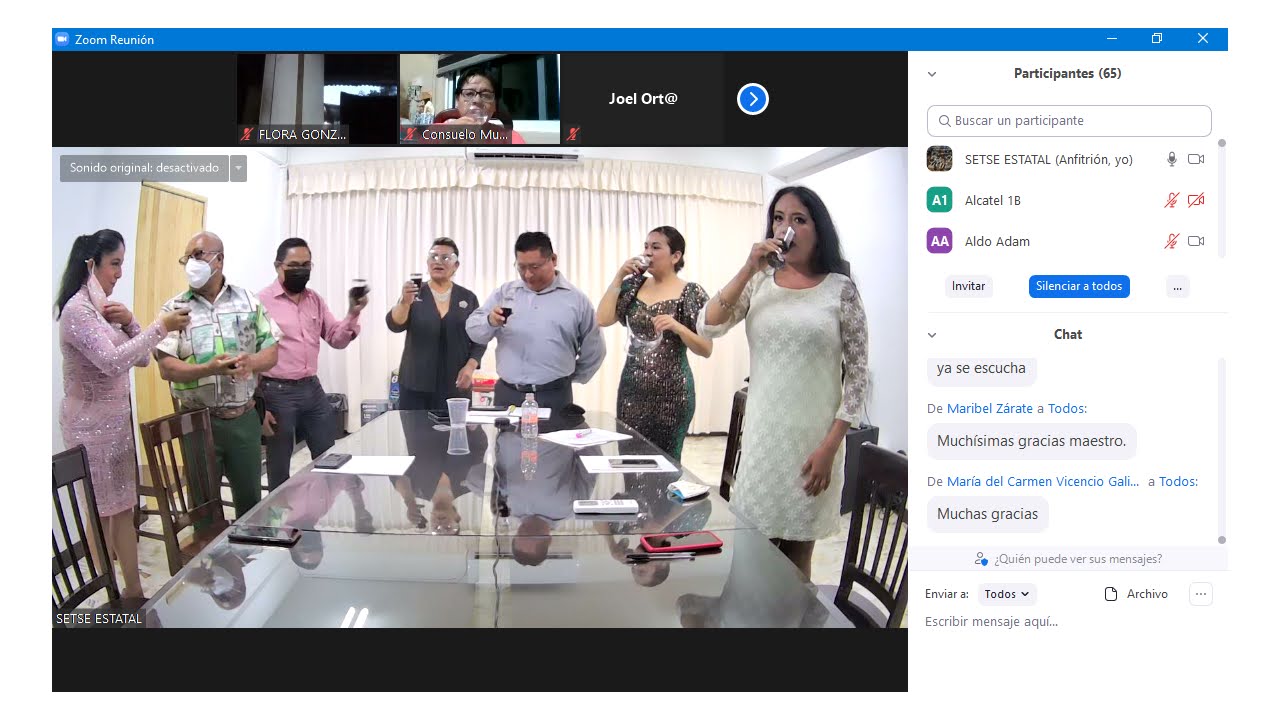Screen dimensions: 1280x720
Task: Open Enviar a Todos dropdown
Action: pos(1007,594)
